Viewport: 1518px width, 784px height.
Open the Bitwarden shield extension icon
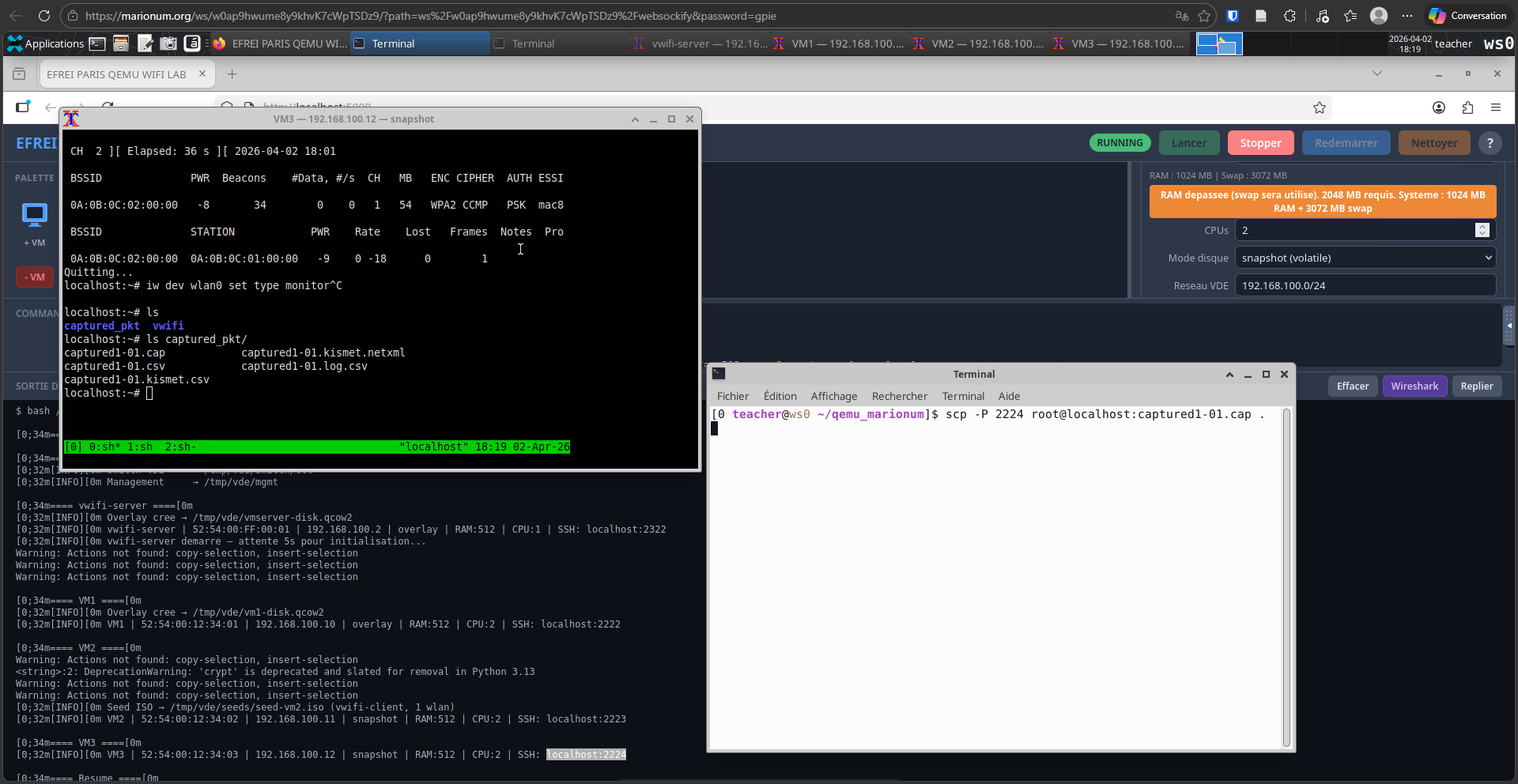(1232, 16)
